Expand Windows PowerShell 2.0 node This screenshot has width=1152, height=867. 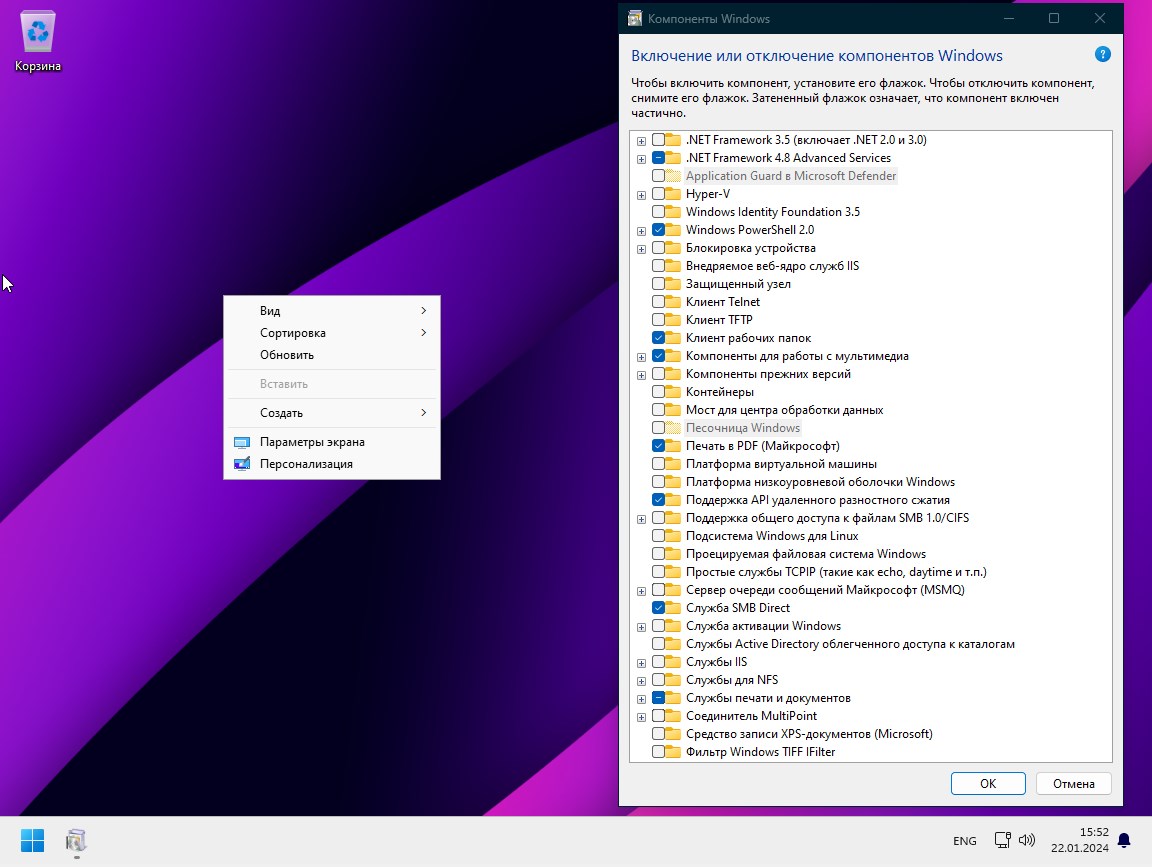641,231
